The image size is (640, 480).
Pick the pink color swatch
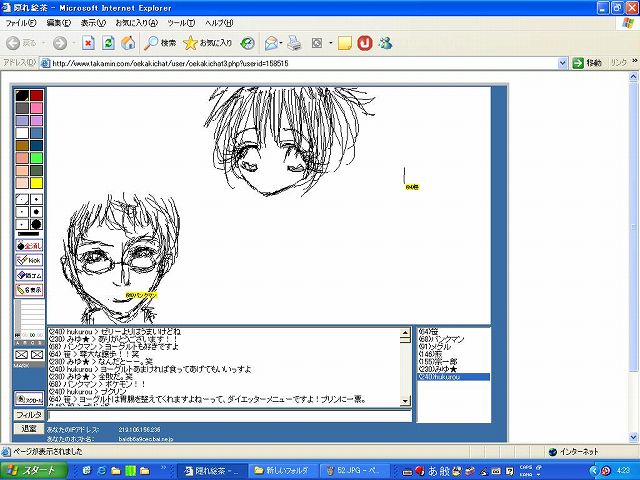point(36,108)
